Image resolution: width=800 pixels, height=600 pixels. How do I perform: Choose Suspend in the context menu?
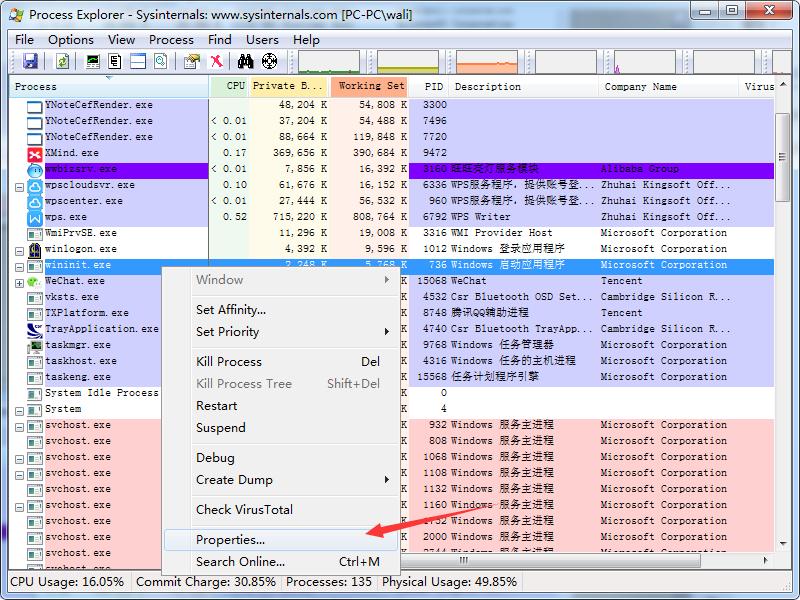click(x=294, y=428)
